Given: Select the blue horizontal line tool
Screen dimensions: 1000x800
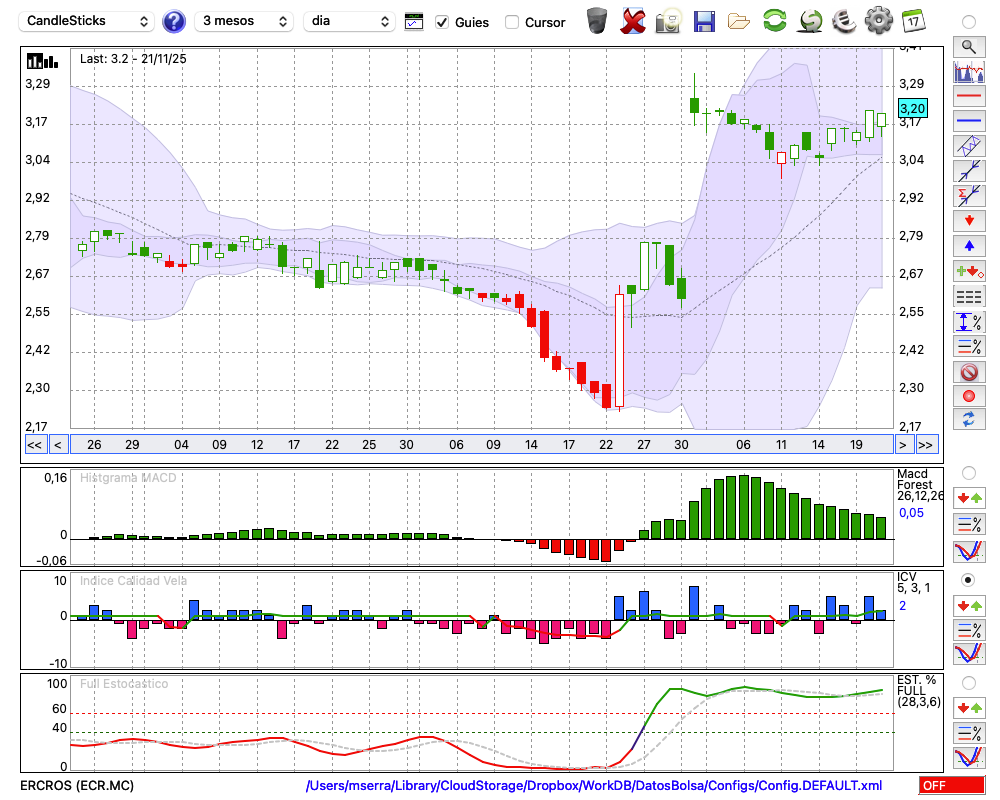Looking at the screenshot, I should pos(968,121).
